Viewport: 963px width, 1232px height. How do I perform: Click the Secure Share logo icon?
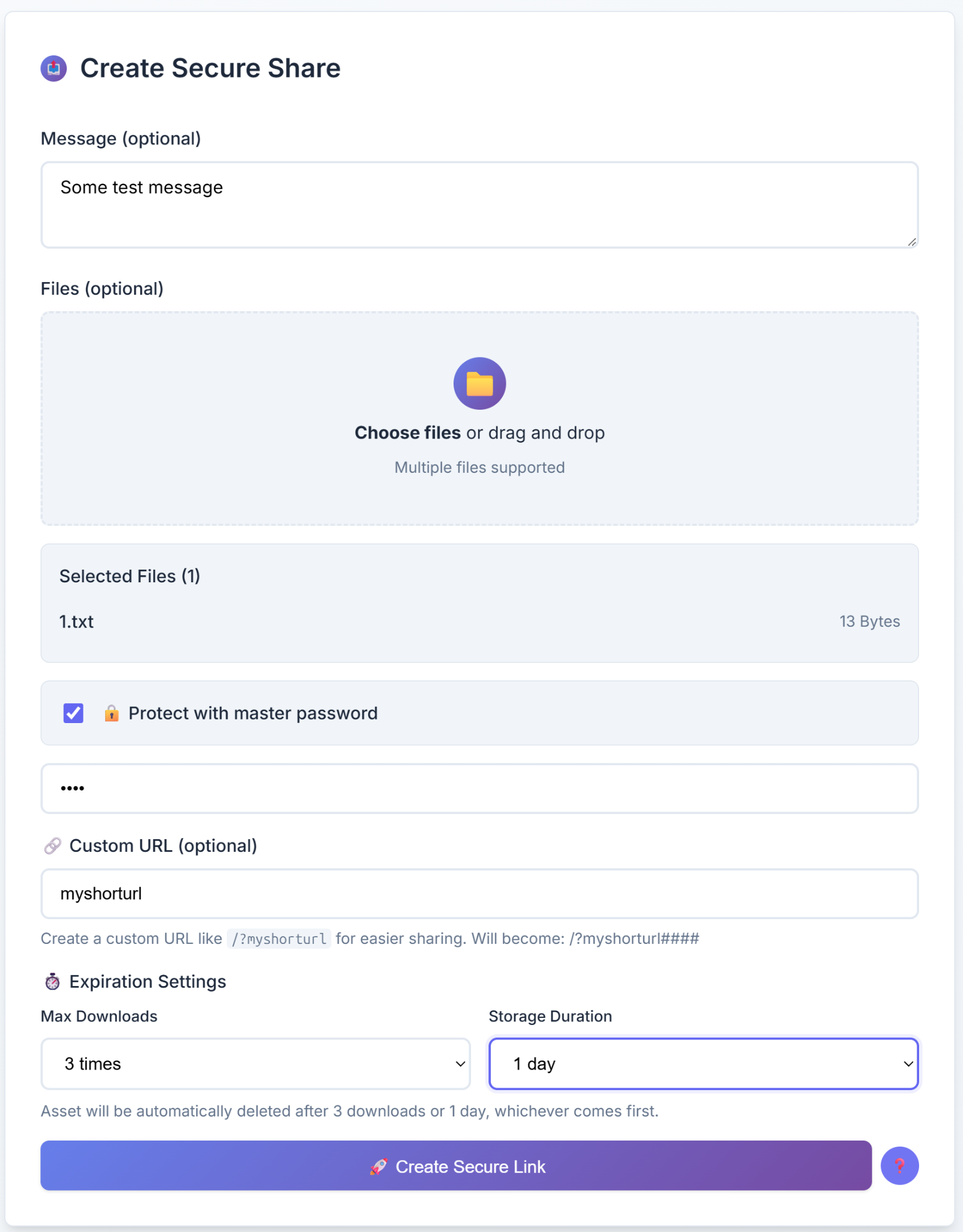click(x=54, y=68)
